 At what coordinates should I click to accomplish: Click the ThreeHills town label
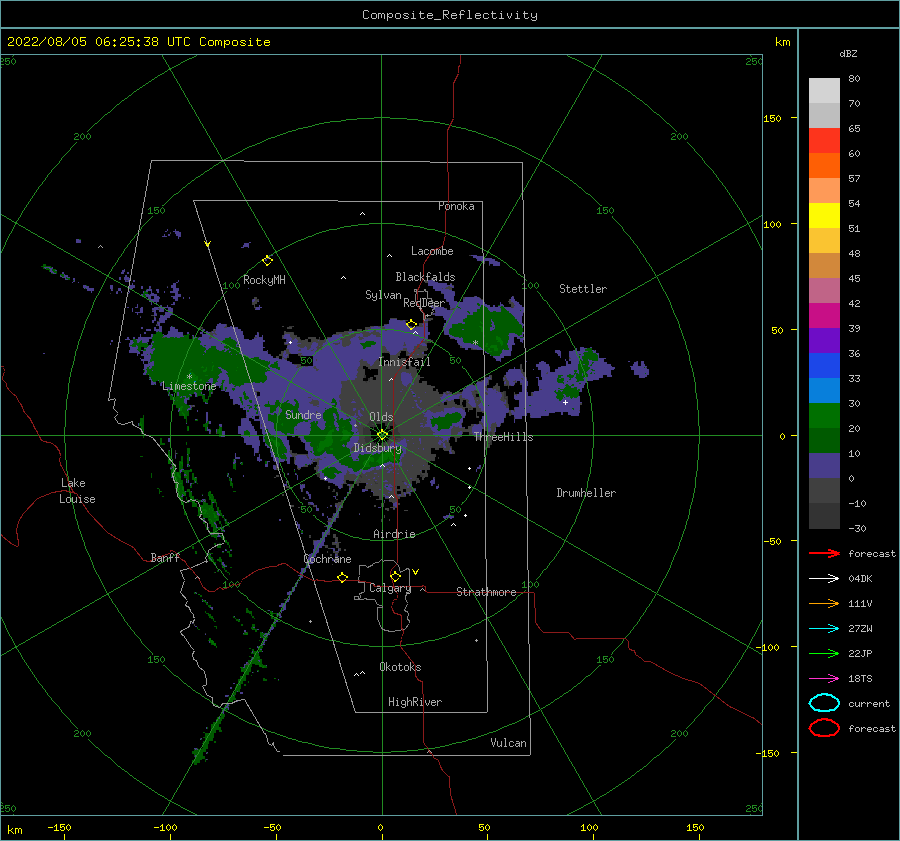tap(503, 437)
